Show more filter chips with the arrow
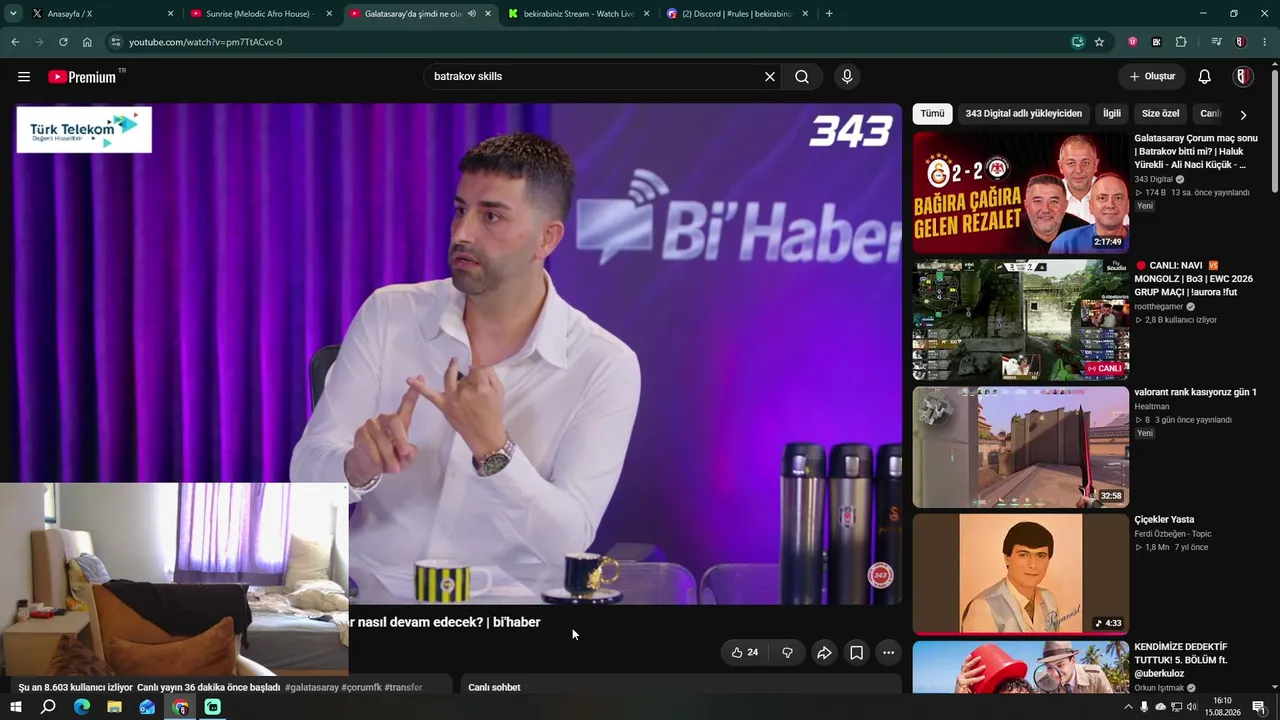 pyautogui.click(x=1243, y=115)
